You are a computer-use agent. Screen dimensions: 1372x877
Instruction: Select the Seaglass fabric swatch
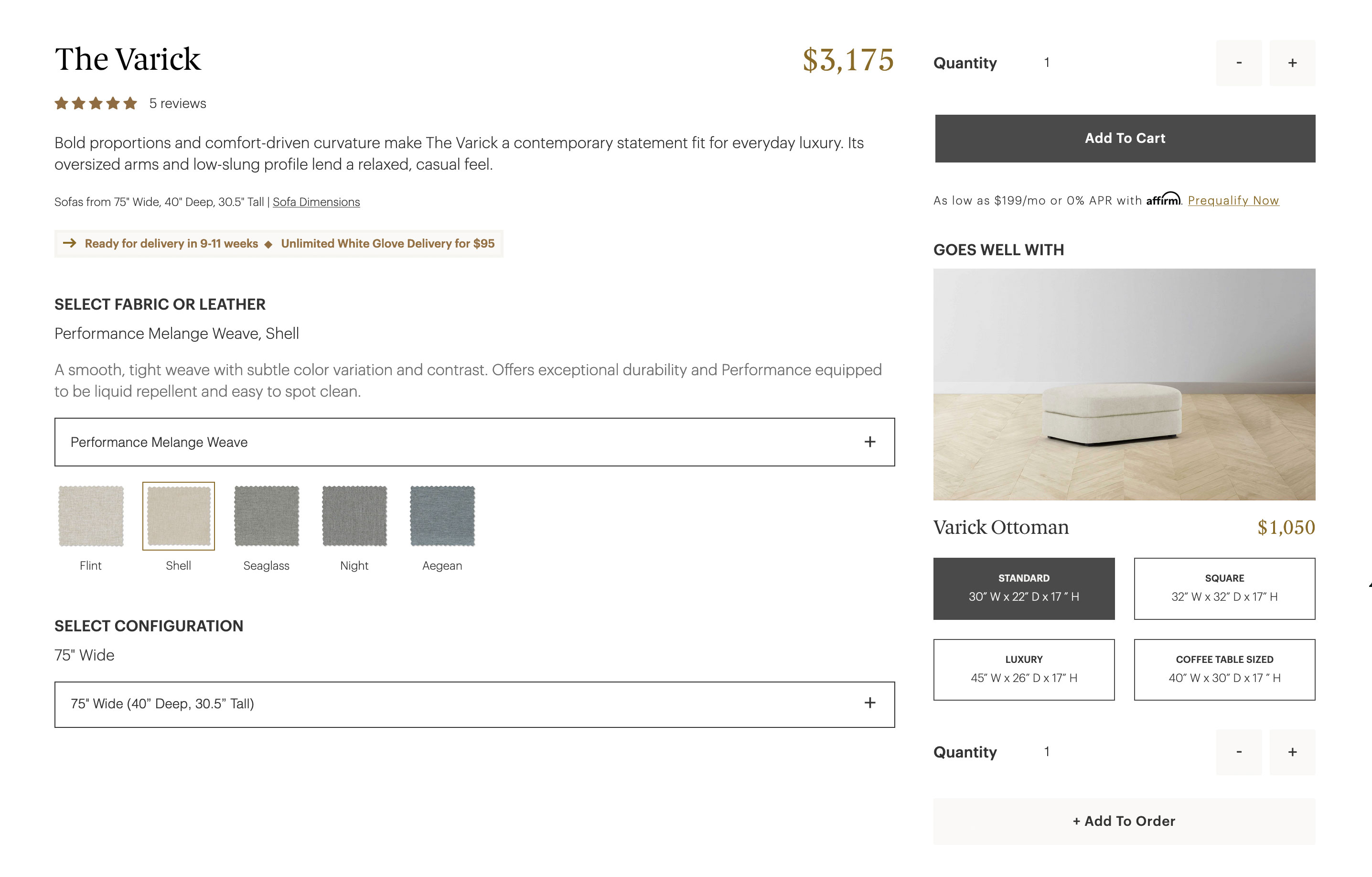(266, 516)
